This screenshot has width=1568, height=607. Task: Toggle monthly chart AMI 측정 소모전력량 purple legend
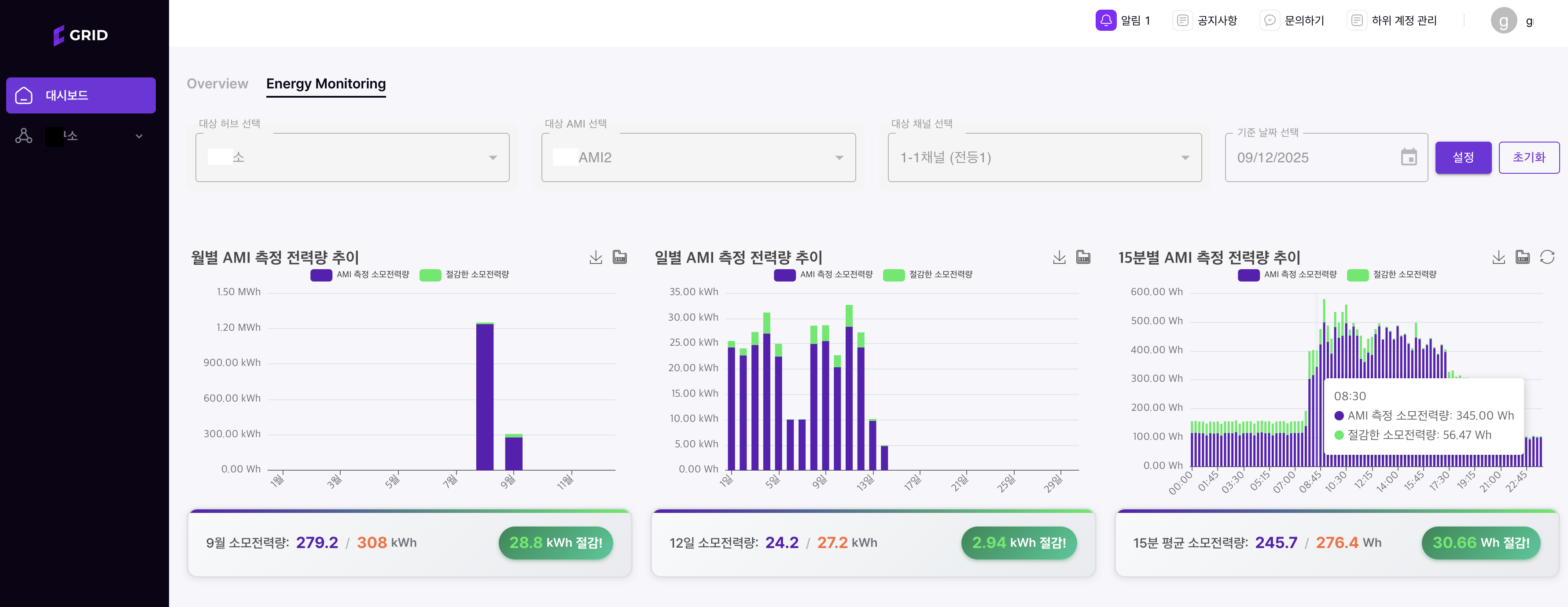click(360, 275)
